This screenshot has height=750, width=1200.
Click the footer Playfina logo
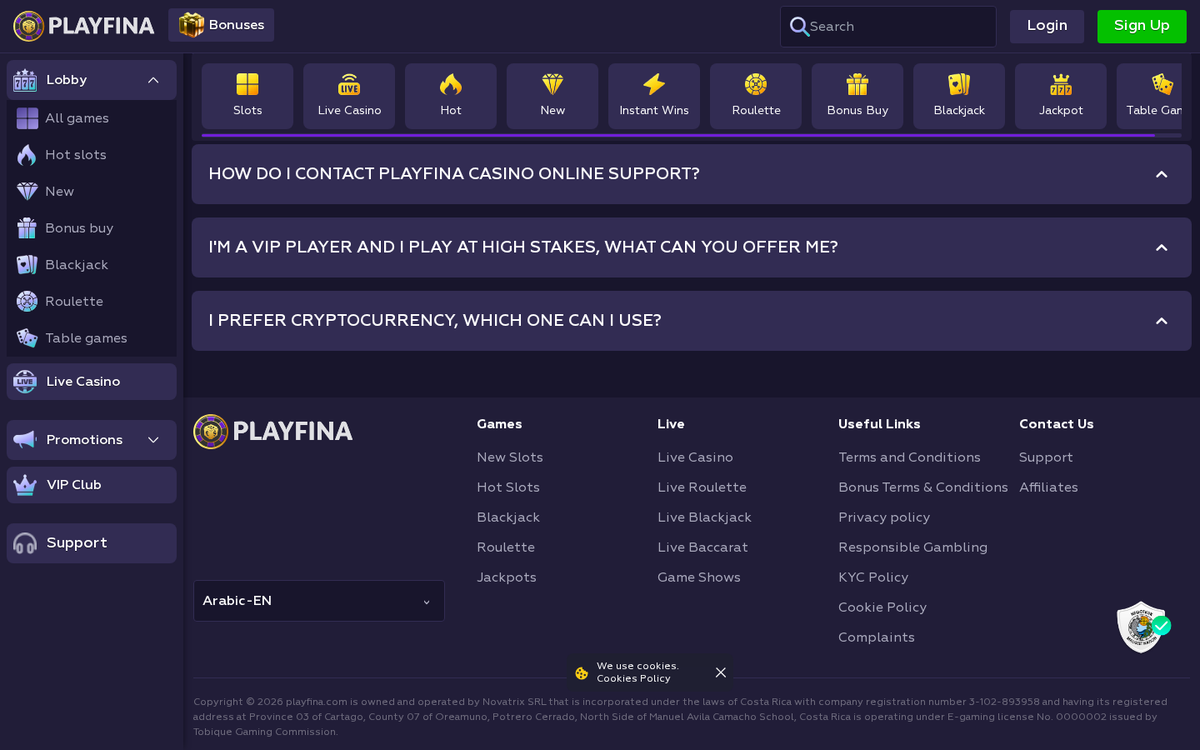[x=273, y=431]
